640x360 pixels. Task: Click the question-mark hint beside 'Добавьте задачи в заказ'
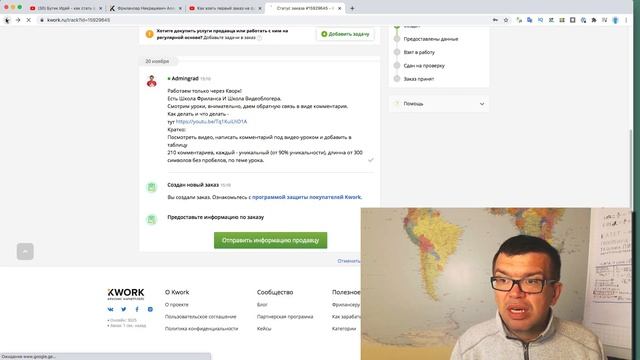(x=260, y=38)
